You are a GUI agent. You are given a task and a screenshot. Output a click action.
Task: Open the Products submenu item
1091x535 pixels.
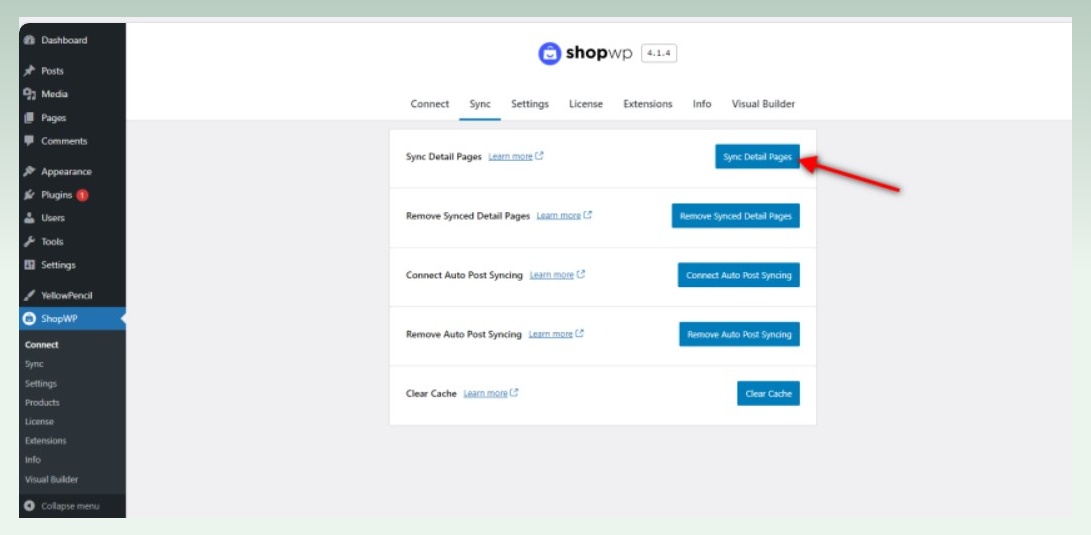[42, 403]
